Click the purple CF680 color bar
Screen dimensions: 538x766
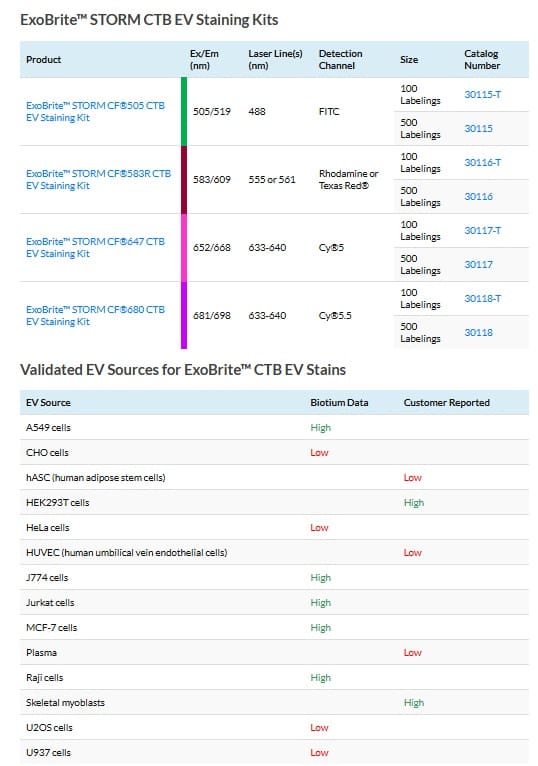pos(184,315)
